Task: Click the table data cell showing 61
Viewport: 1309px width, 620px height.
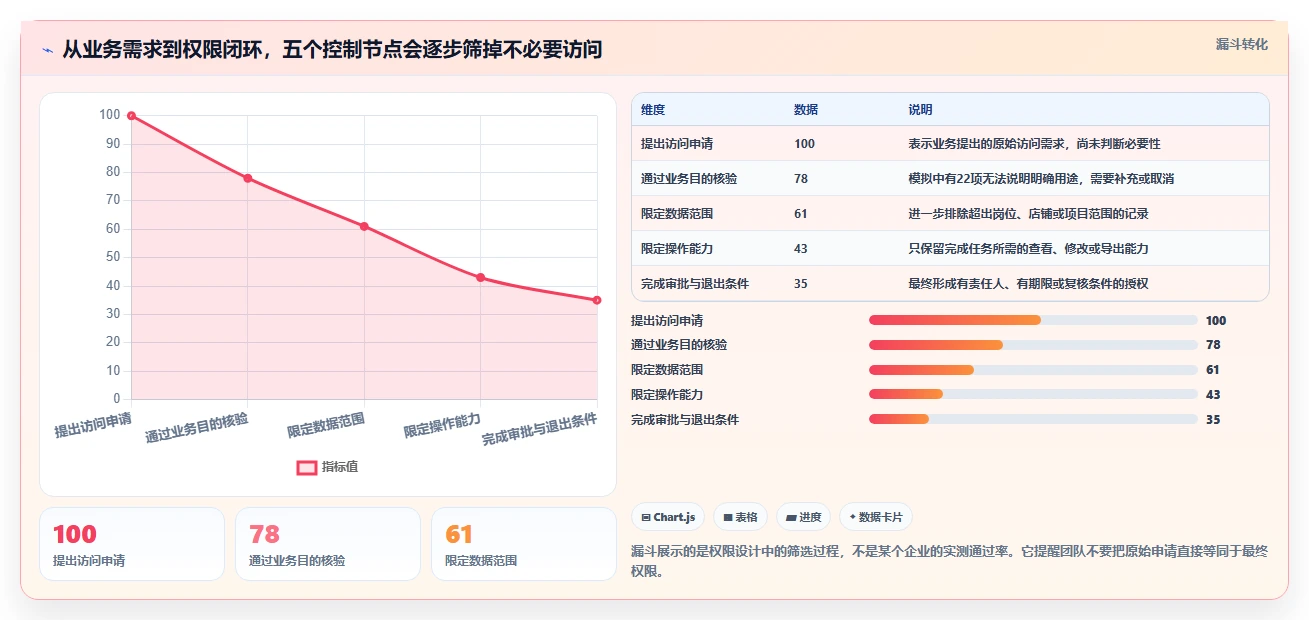Action: click(801, 214)
